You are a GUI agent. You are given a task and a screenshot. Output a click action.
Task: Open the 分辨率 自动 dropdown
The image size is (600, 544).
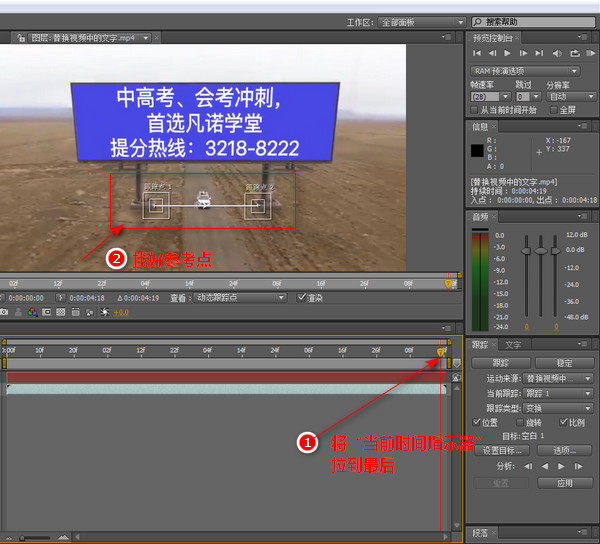[x=572, y=97]
